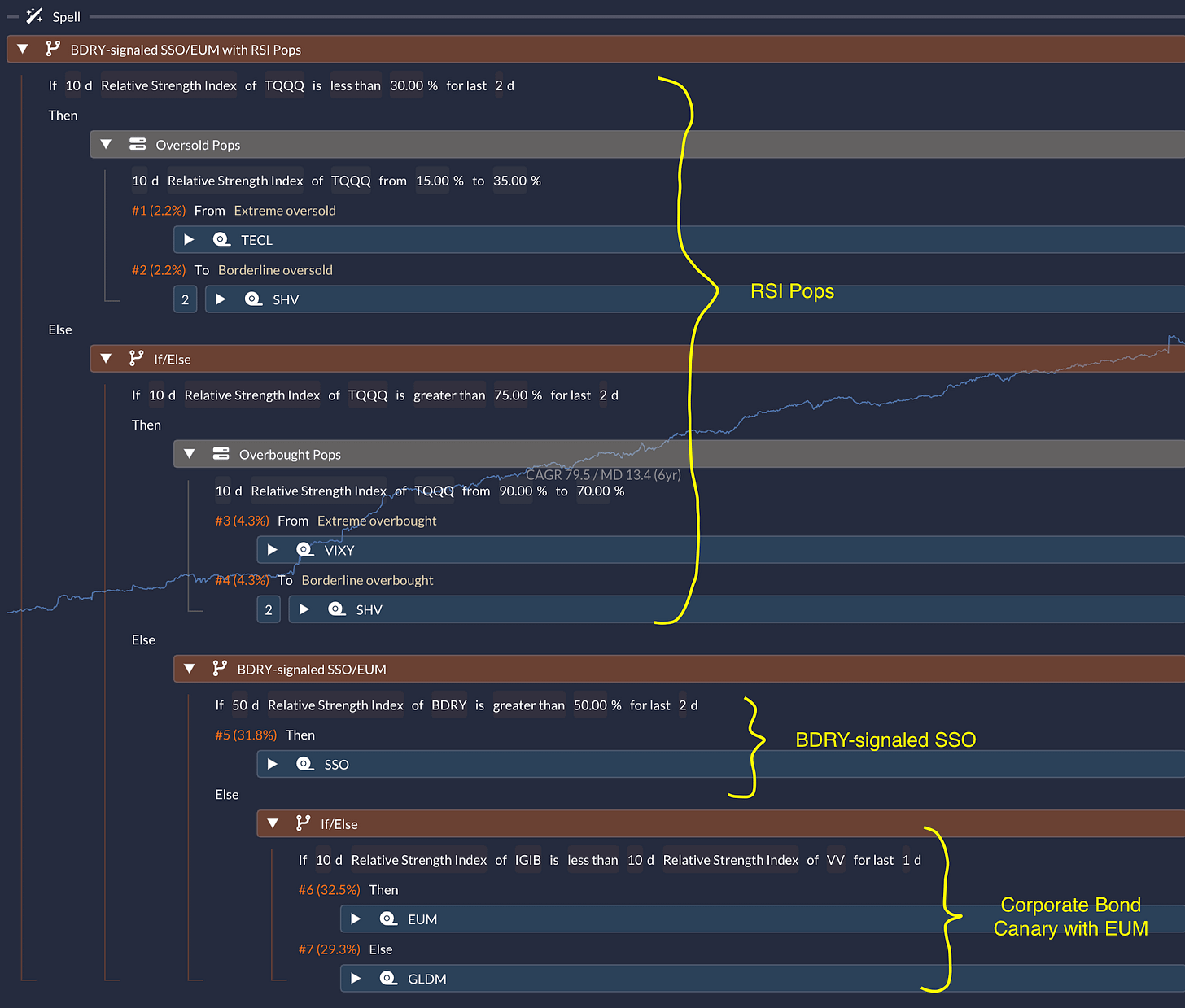Click the #1 (2.2%) allocation label
The width and height of the screenshot is (1185, 1008).
(159, 210)
